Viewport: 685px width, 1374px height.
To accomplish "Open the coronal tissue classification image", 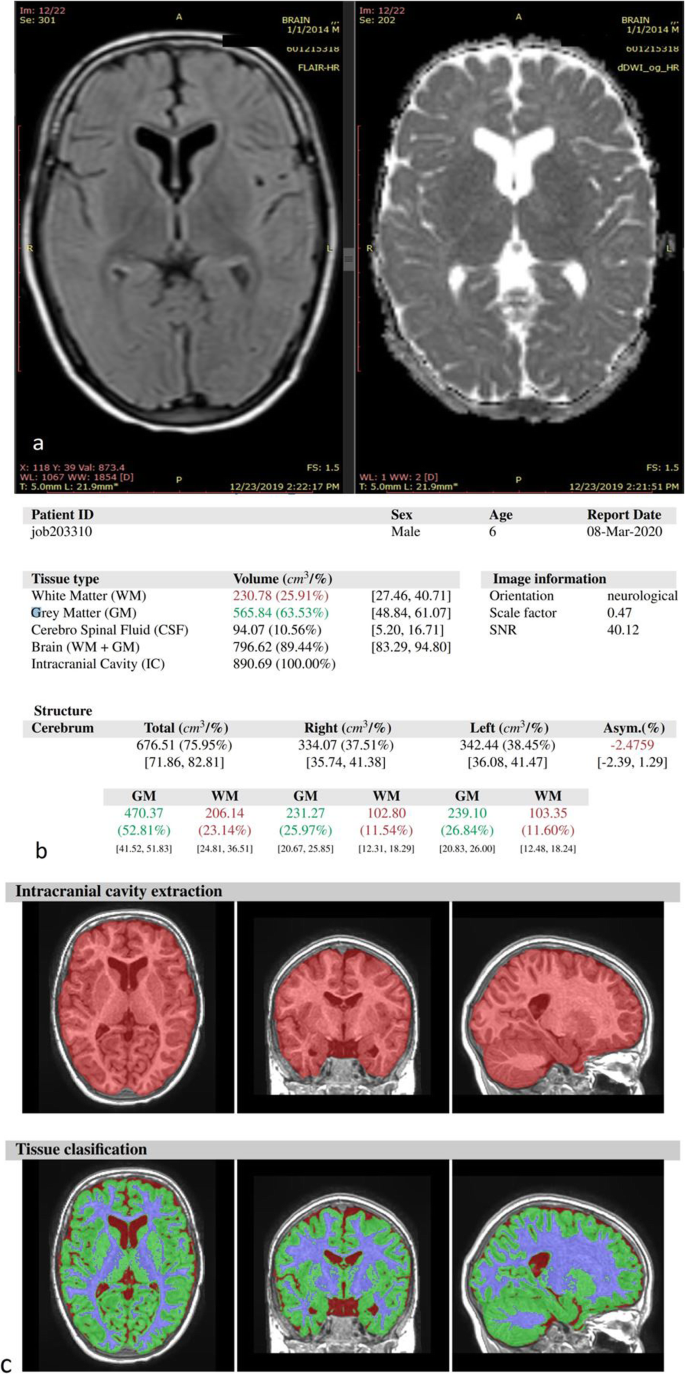I will pyautogui.click(x=341, y=1267).
